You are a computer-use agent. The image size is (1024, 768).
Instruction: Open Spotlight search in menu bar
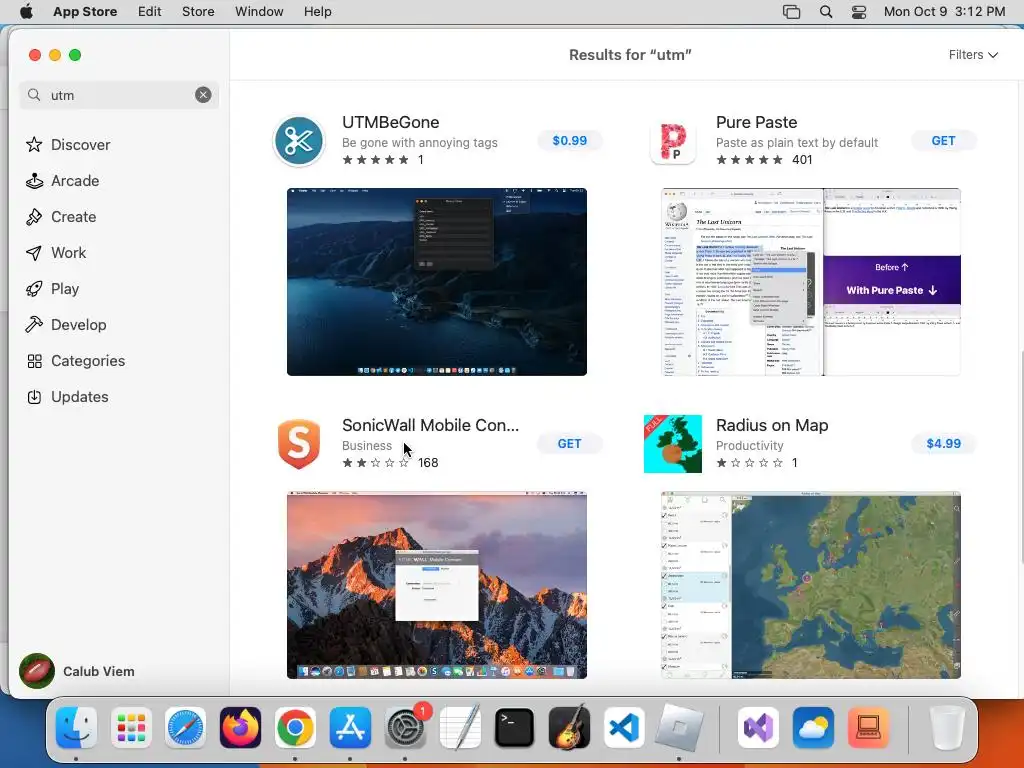825,12
